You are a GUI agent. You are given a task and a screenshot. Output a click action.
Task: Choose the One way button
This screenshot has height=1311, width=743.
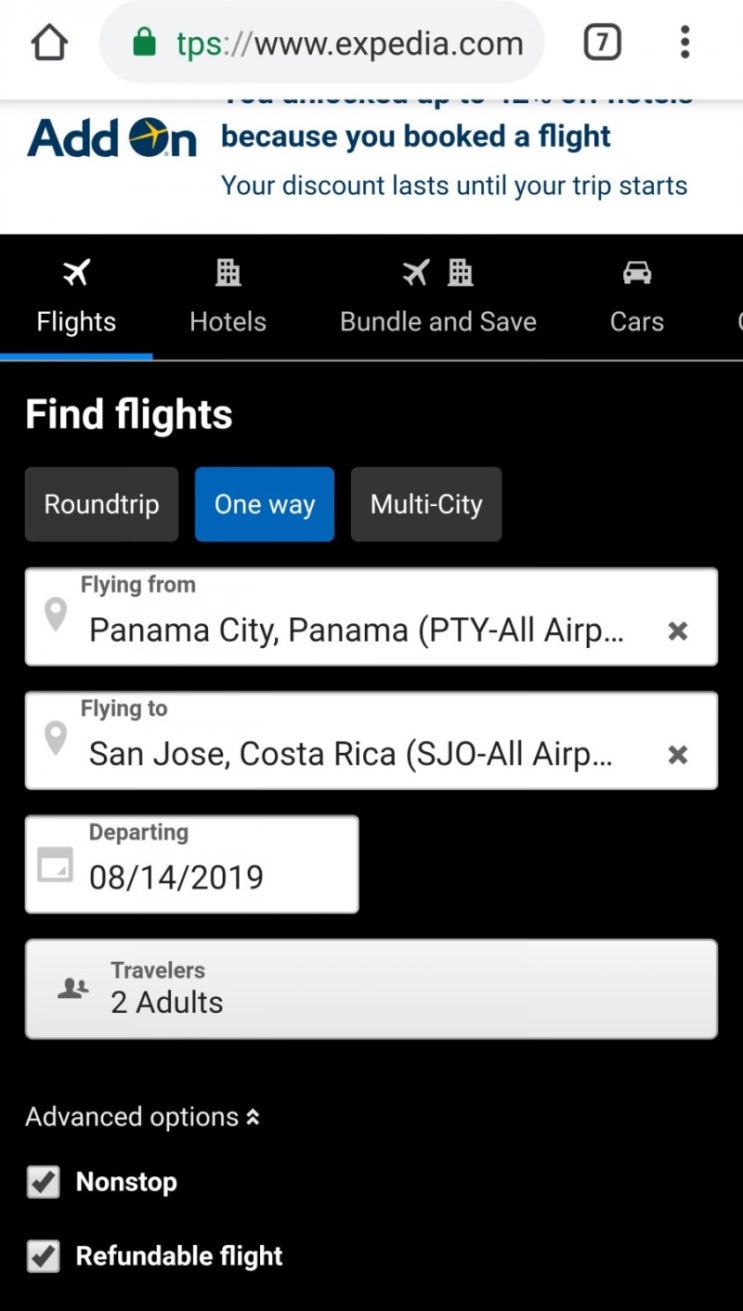(265, 504)
